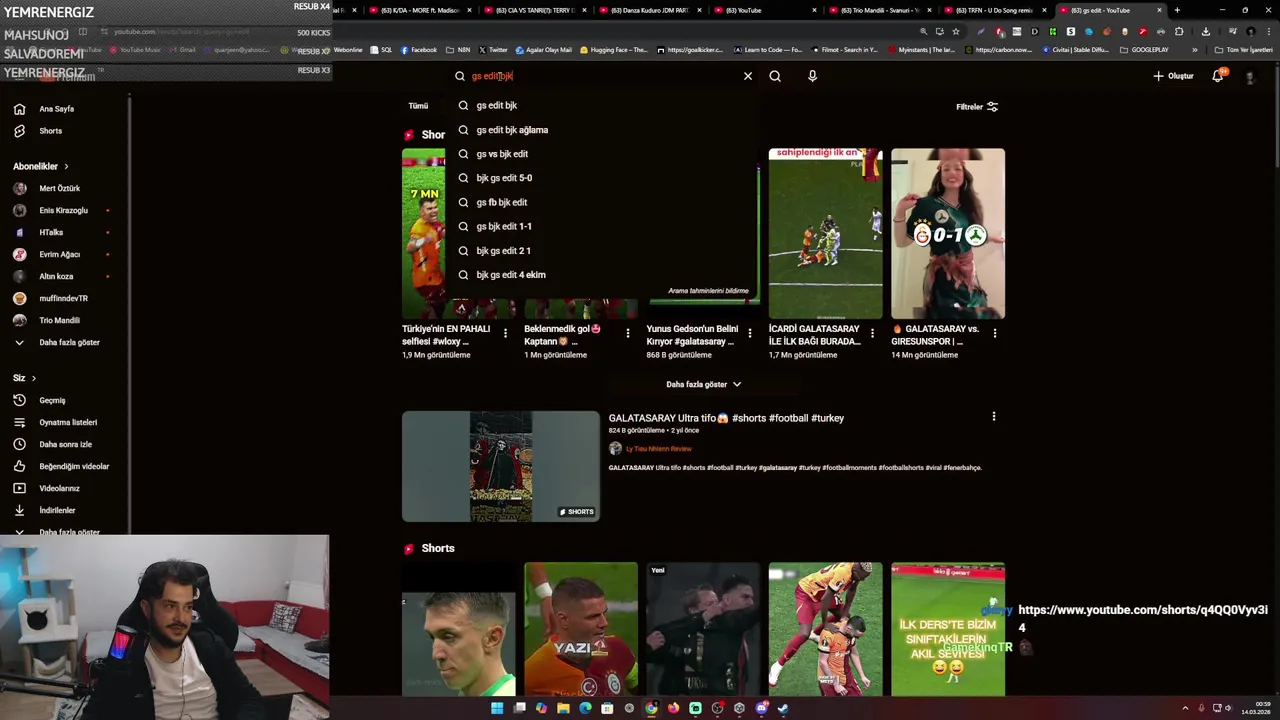
Task: Switch to "K/DA - MORE" browser tab
Action: 420,10
